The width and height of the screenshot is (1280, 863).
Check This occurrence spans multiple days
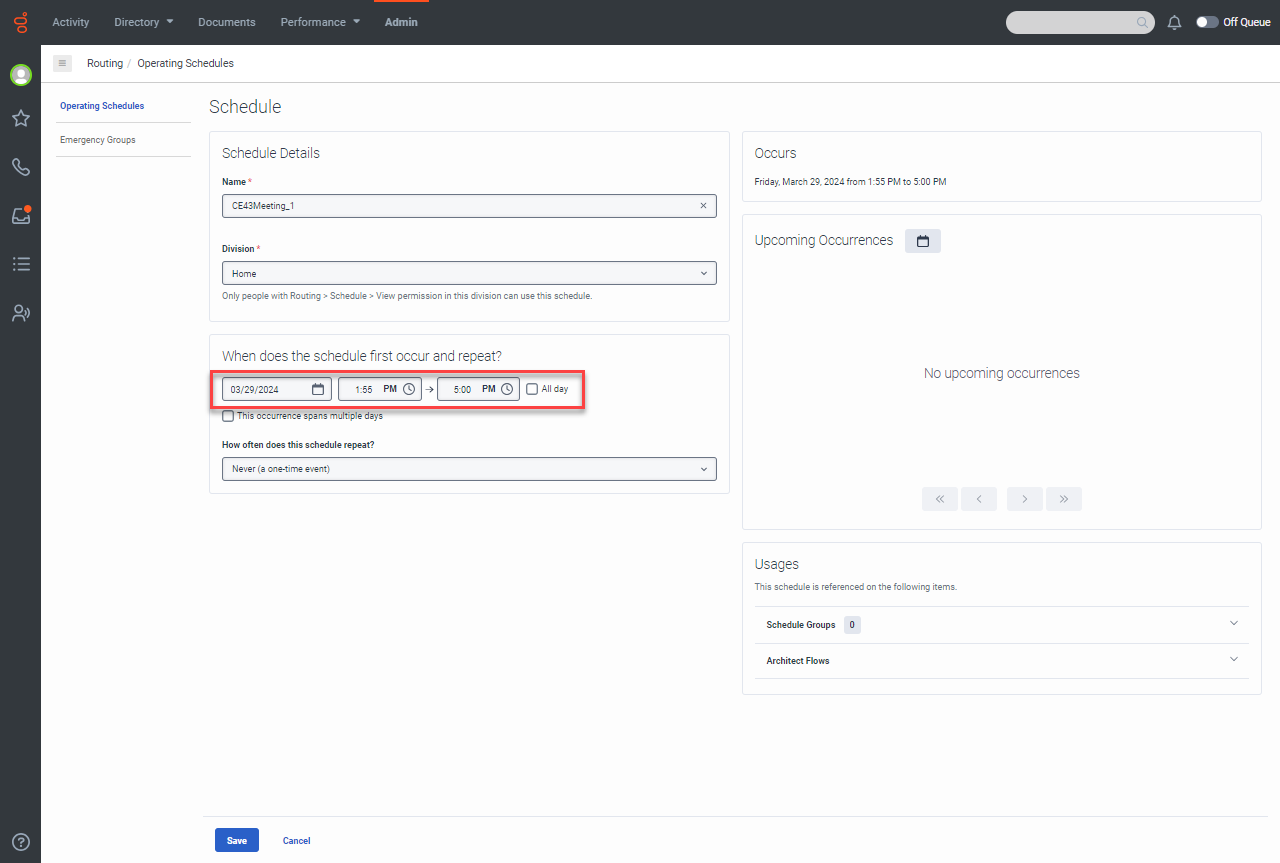click(x=229, y=416)
